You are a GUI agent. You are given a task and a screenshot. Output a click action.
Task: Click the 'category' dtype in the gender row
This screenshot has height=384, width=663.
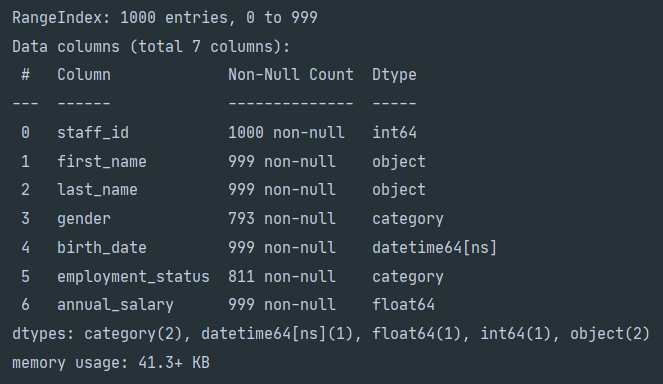tap(408, 220)
